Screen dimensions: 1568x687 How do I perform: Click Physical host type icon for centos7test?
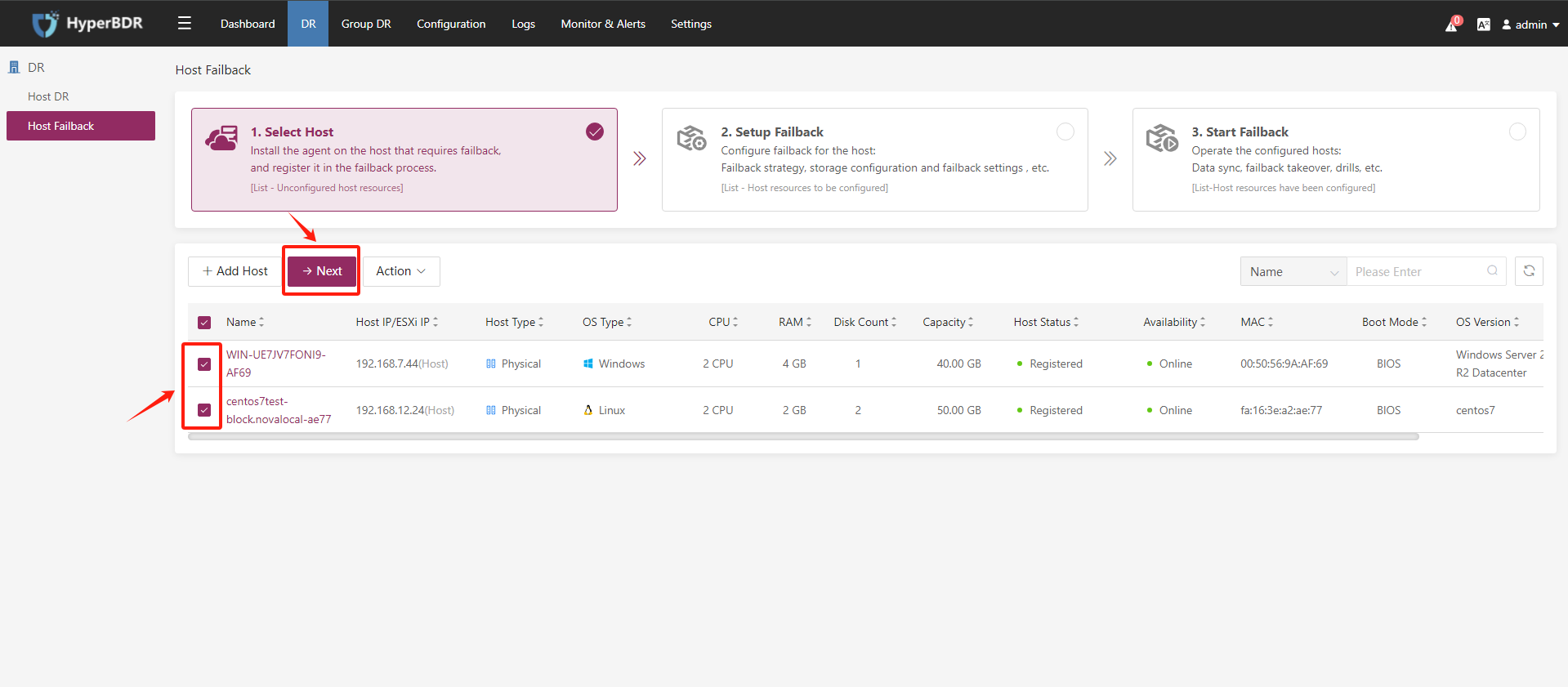pyautogui.click(x=491, y=410)
